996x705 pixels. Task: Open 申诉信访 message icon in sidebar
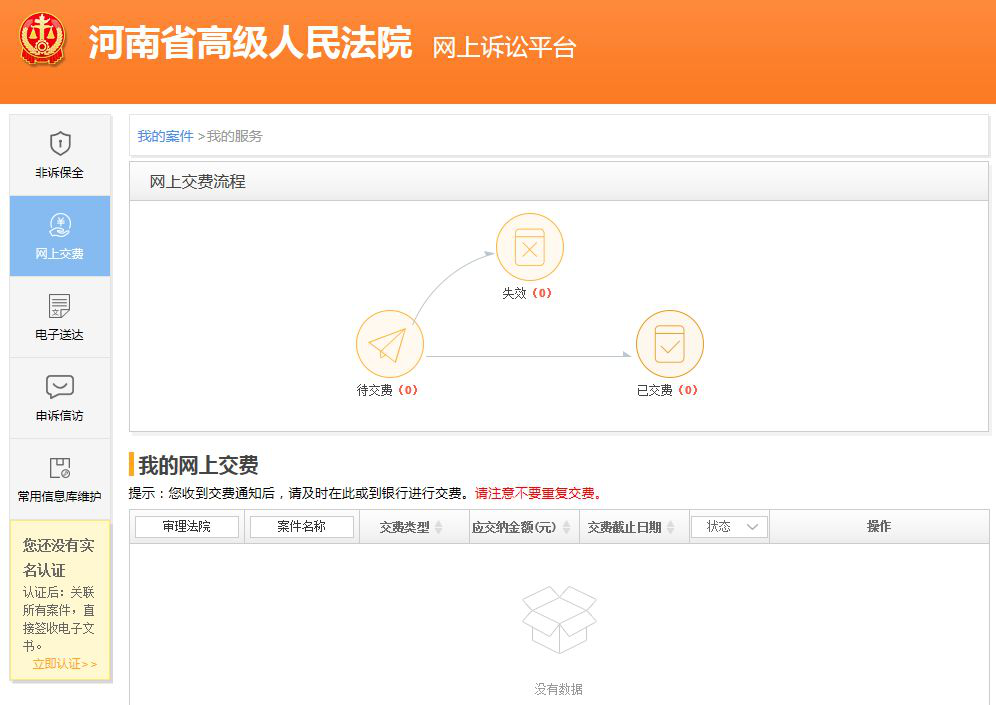[60, 386]
